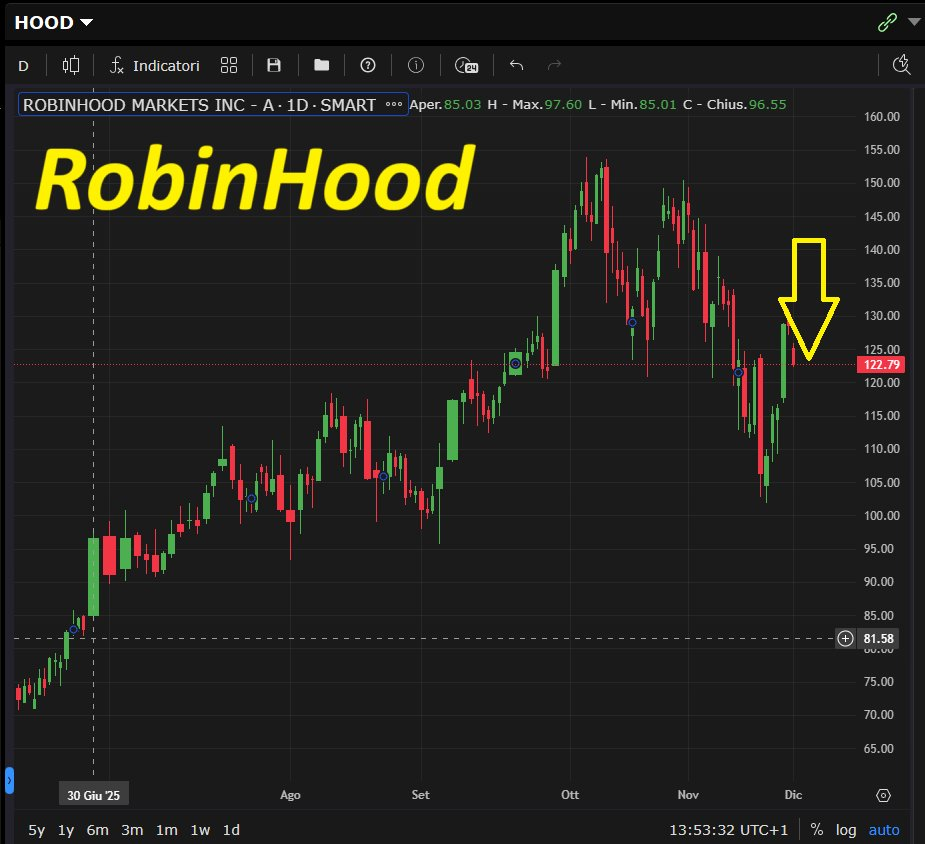Click the info circle icon

pos(416,65)
